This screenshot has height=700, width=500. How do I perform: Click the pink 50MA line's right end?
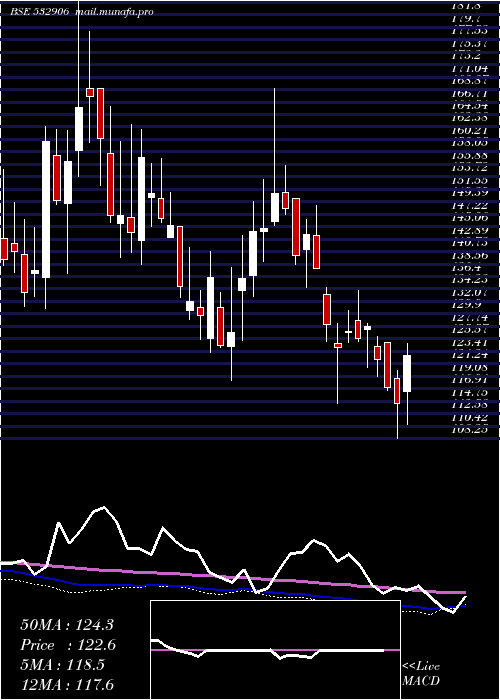[x=463, y=592]
